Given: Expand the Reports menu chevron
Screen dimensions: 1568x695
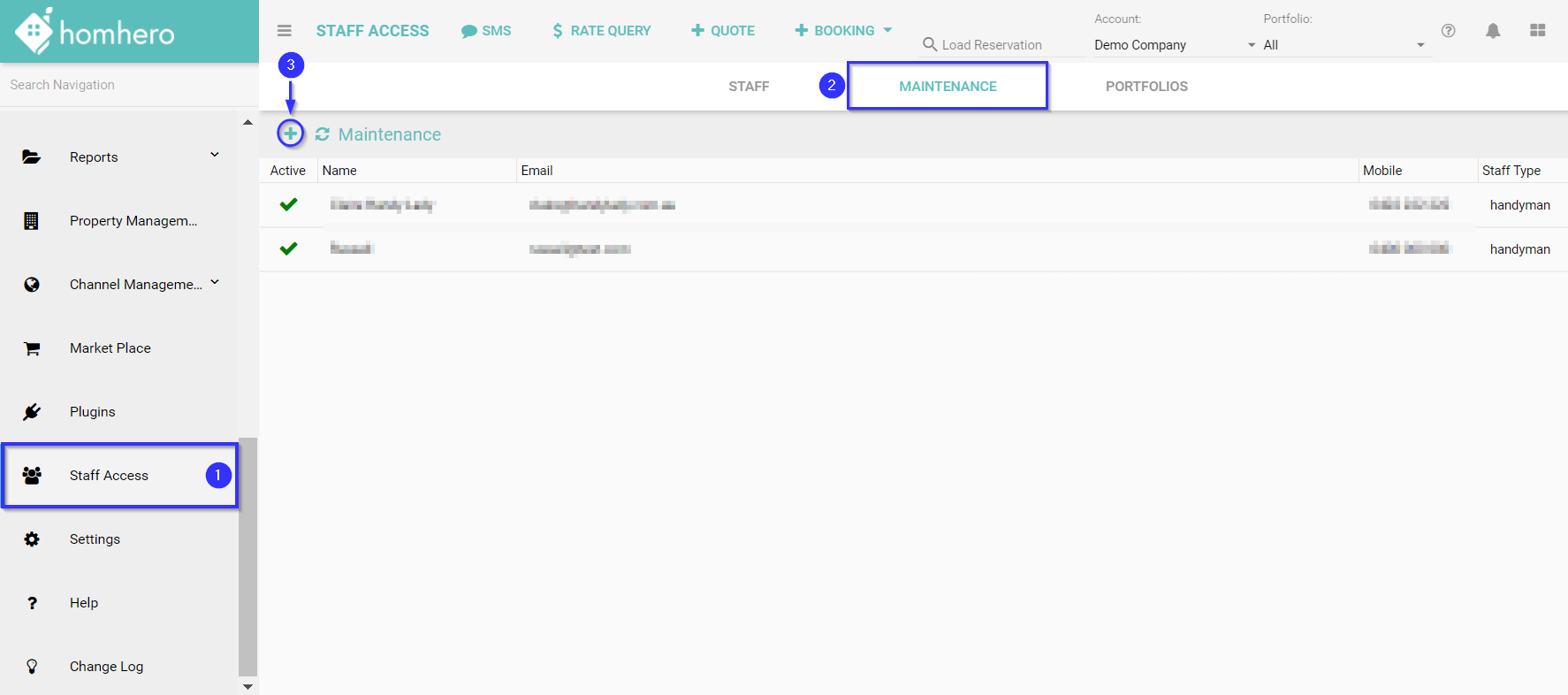Looking at the screenshot, I should coord(214,156).
